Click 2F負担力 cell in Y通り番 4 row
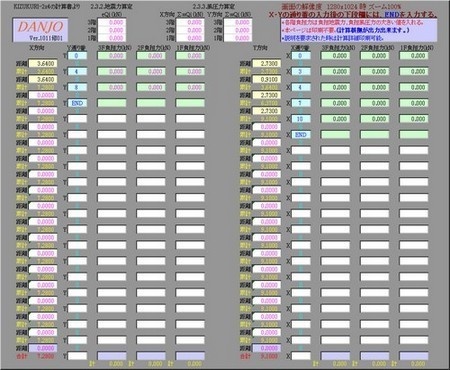Viewport: 450px width, 370px height. [x=151, y=71]
